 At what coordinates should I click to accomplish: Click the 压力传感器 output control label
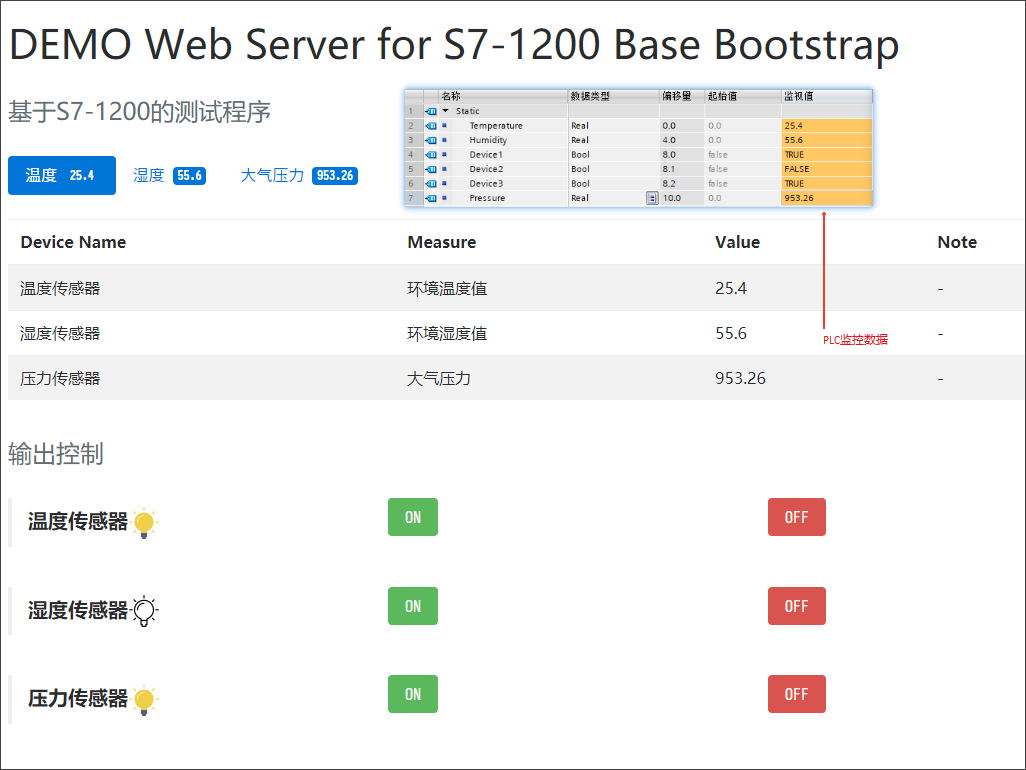point(78,699)
